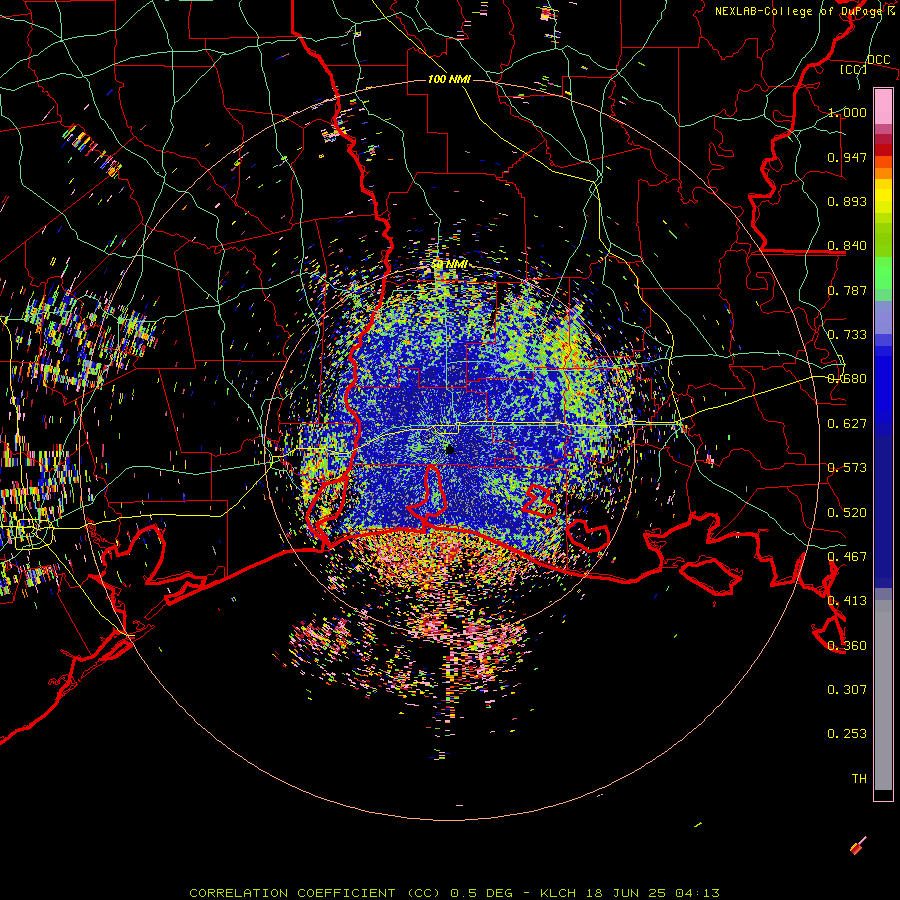Click the 04:13 timestamp in caption
Viewport: 900px width, 900px height.
pyautogui.click(x=697, y=893)
